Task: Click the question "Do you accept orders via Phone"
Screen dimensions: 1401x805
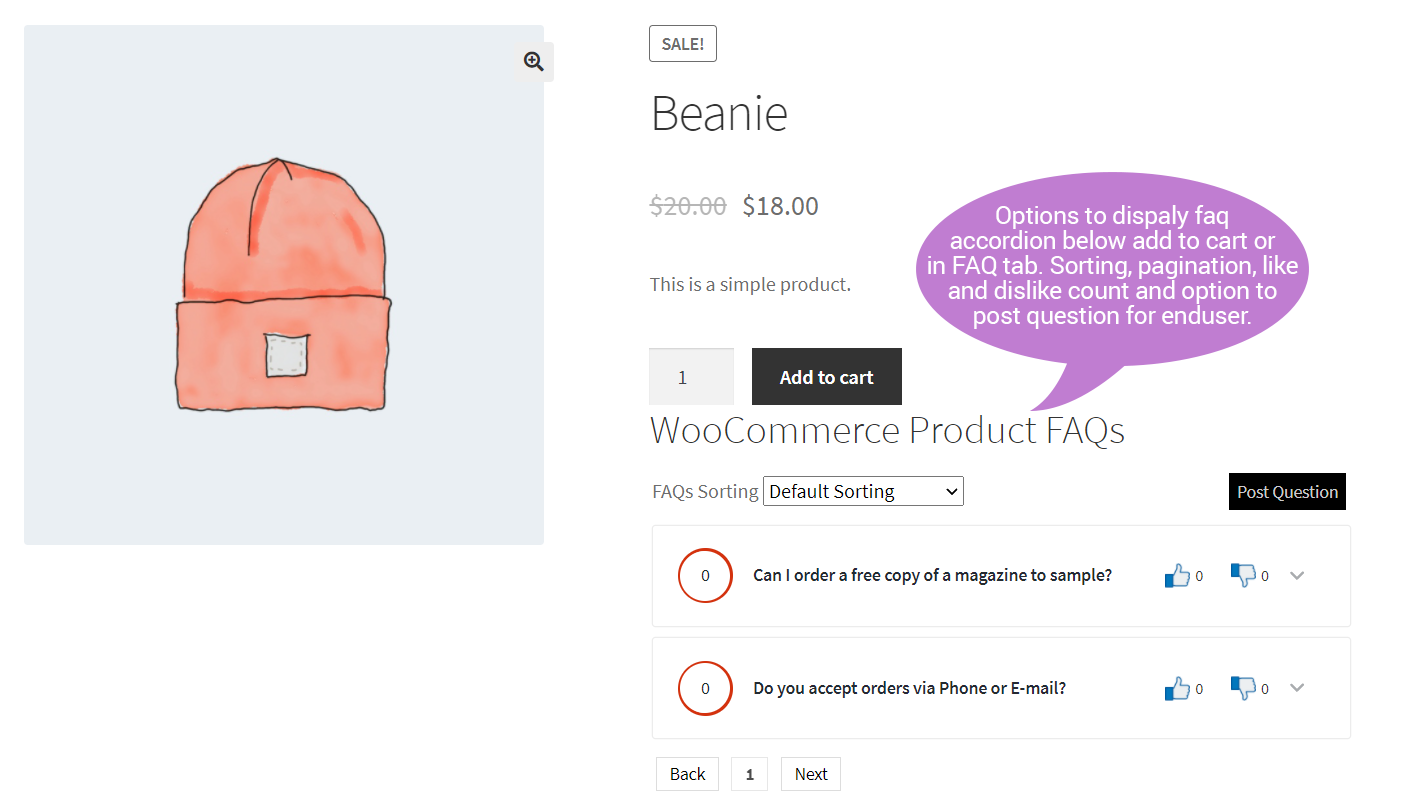Action: pos(909,688)
